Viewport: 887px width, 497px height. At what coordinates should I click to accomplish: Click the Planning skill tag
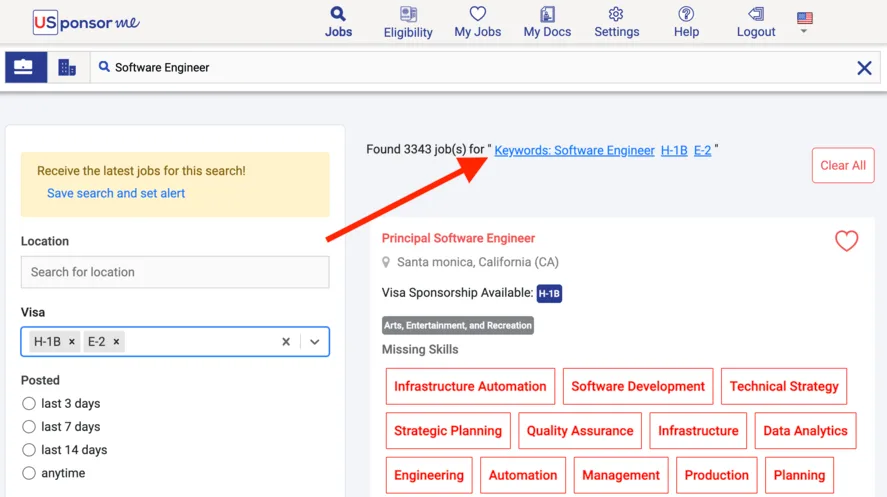799,475
